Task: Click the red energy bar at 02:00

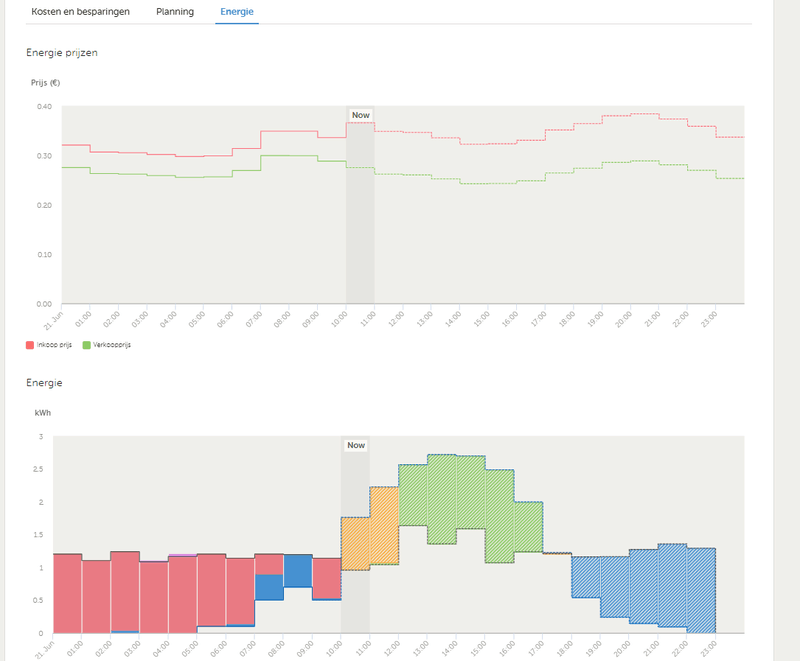Action: coord(125,592)
